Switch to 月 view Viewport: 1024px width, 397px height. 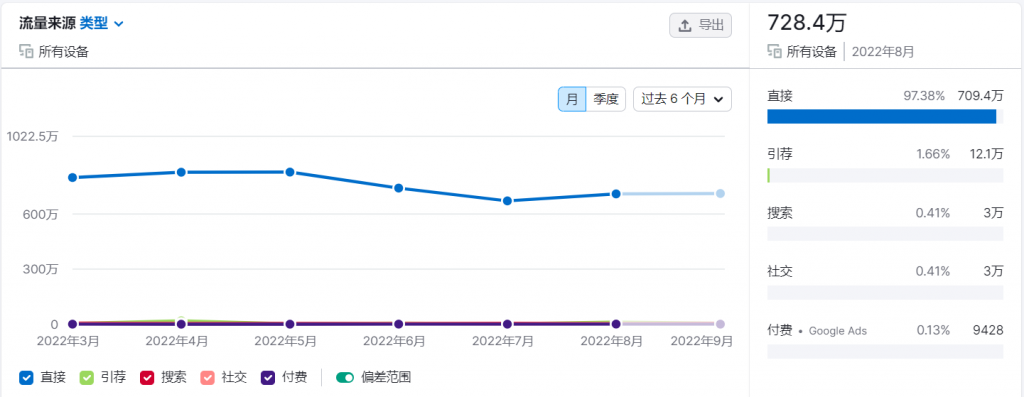tap(572, 99)
